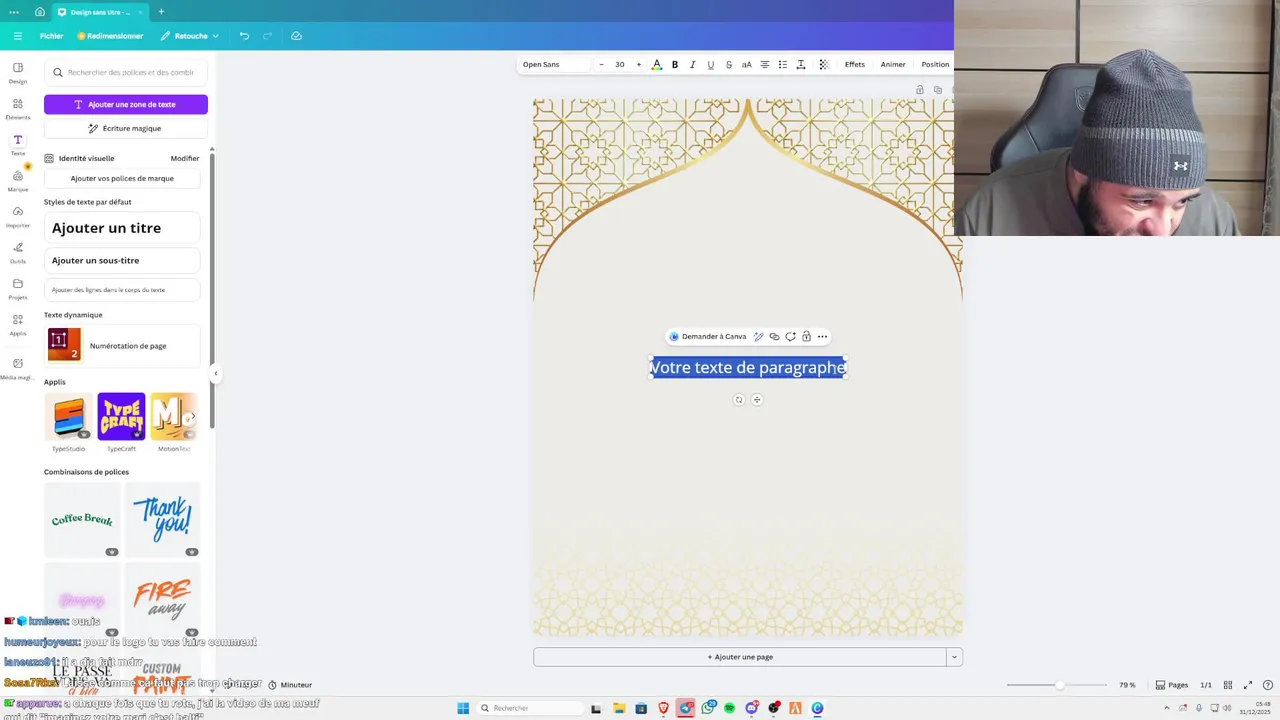Screen dimensions: 1280x720
Task: Open Windows Start menu
Action: click(463, 708)
